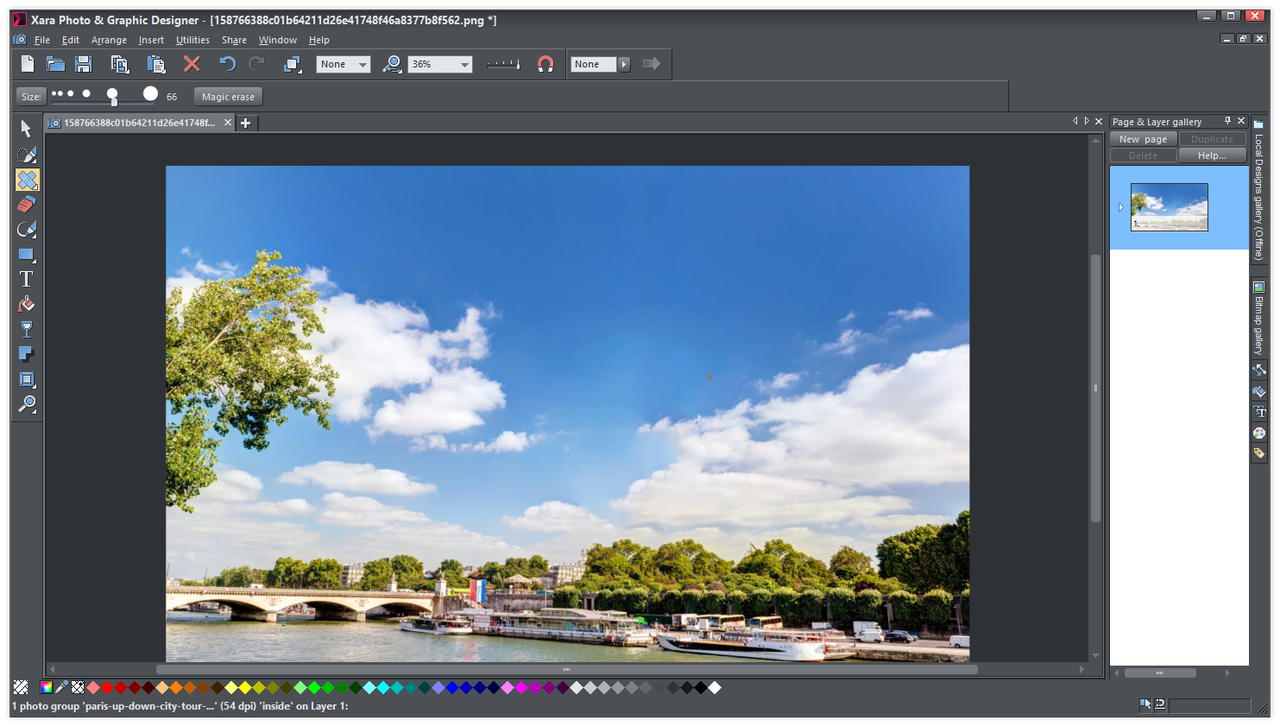Open the Edit menu

tap(70, 40)
